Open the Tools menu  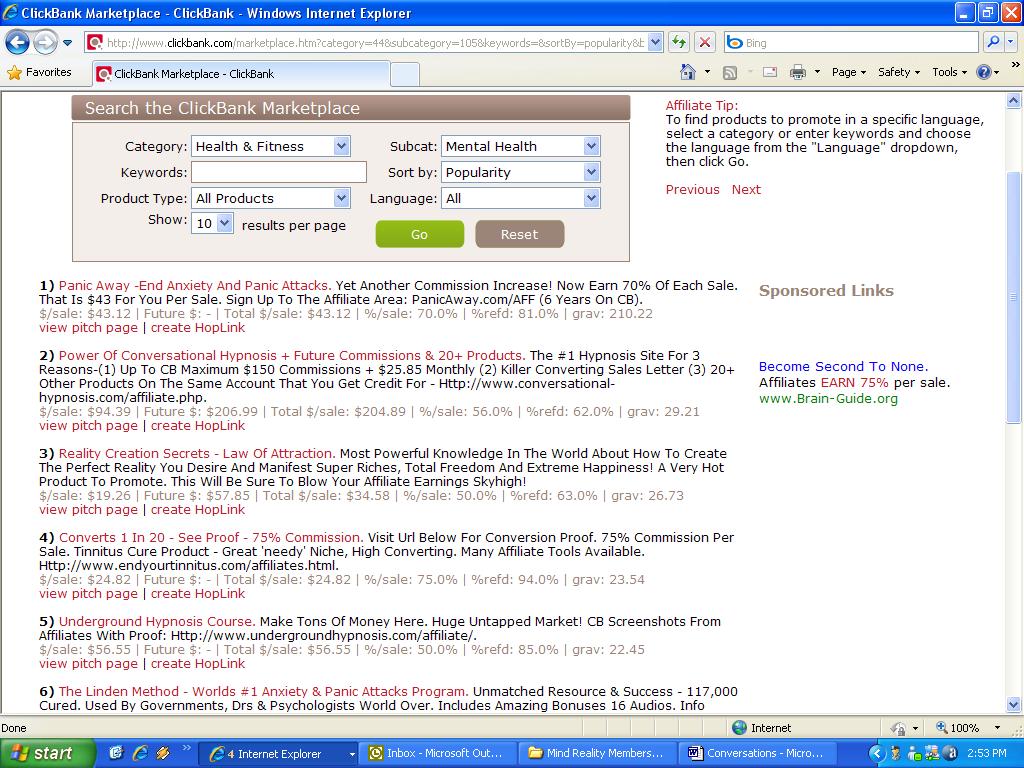coord(949,72)
